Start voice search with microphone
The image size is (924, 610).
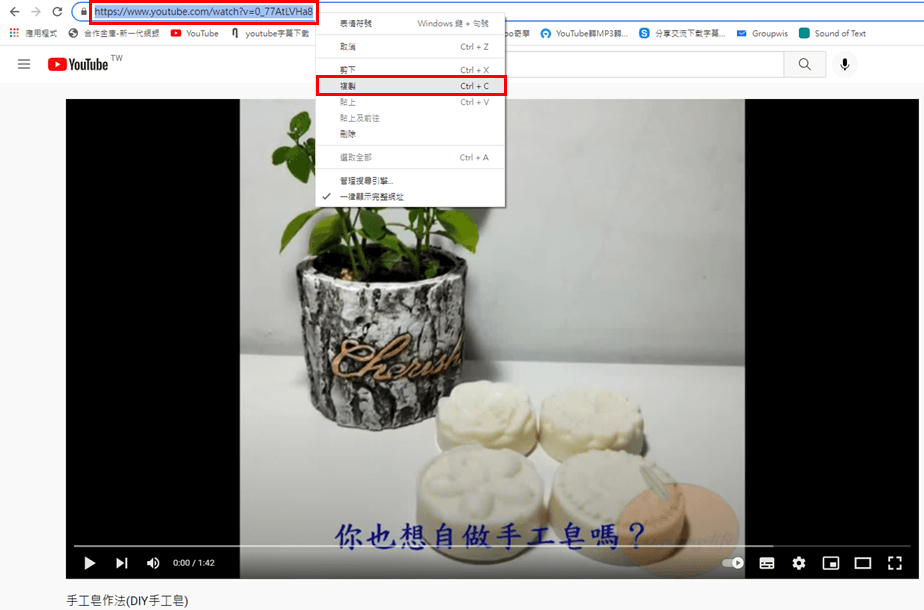coord(845,65)
